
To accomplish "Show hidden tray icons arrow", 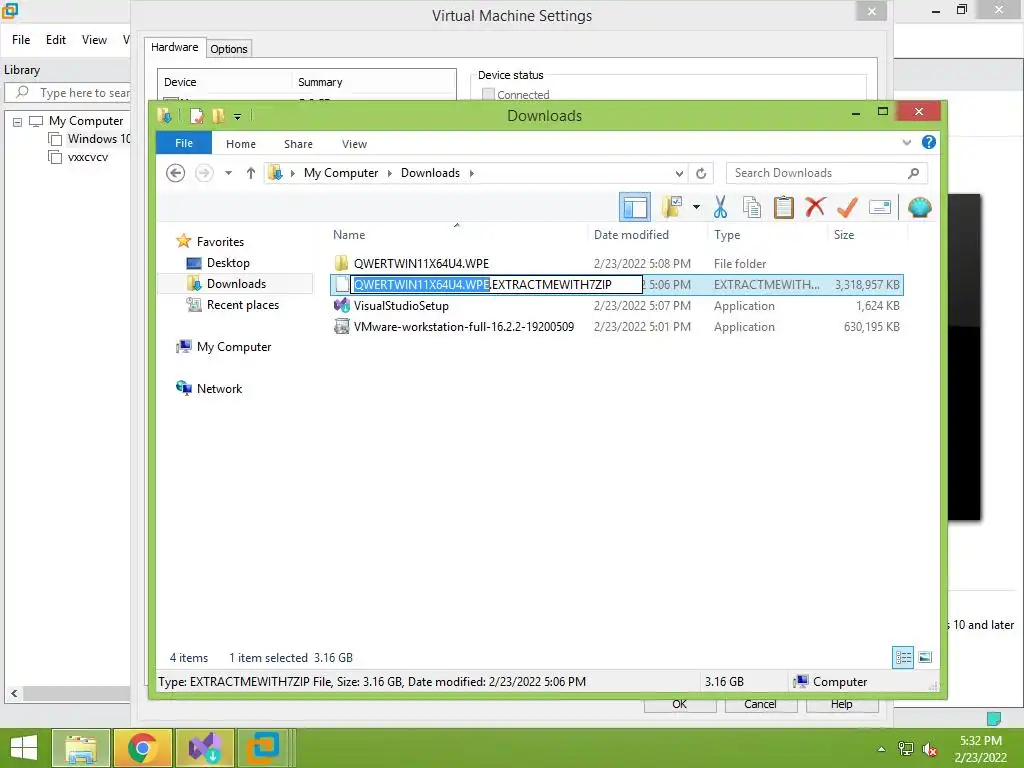I will 882,749.
